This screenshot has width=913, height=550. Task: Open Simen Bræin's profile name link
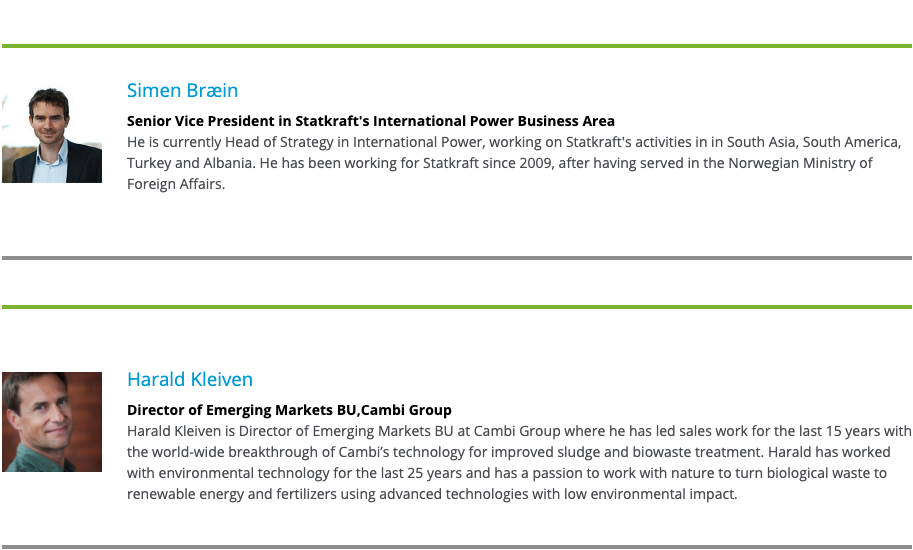(182, 91)
